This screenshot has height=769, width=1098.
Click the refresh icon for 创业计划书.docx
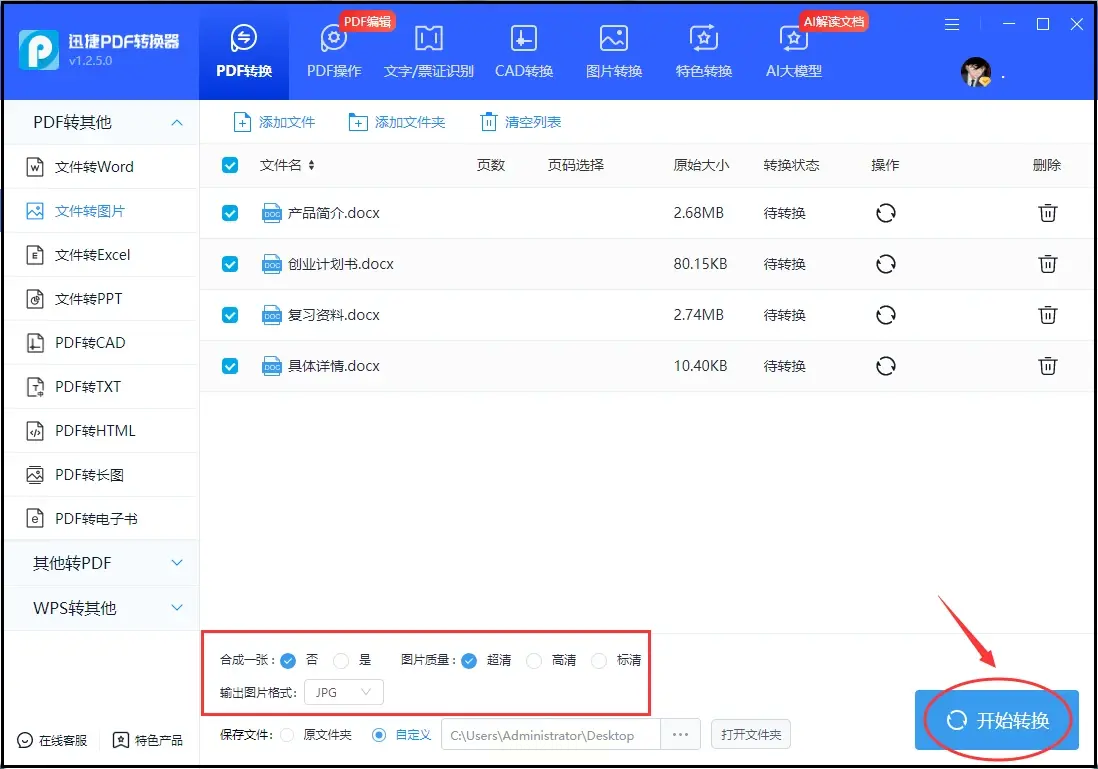pos(885,264)
